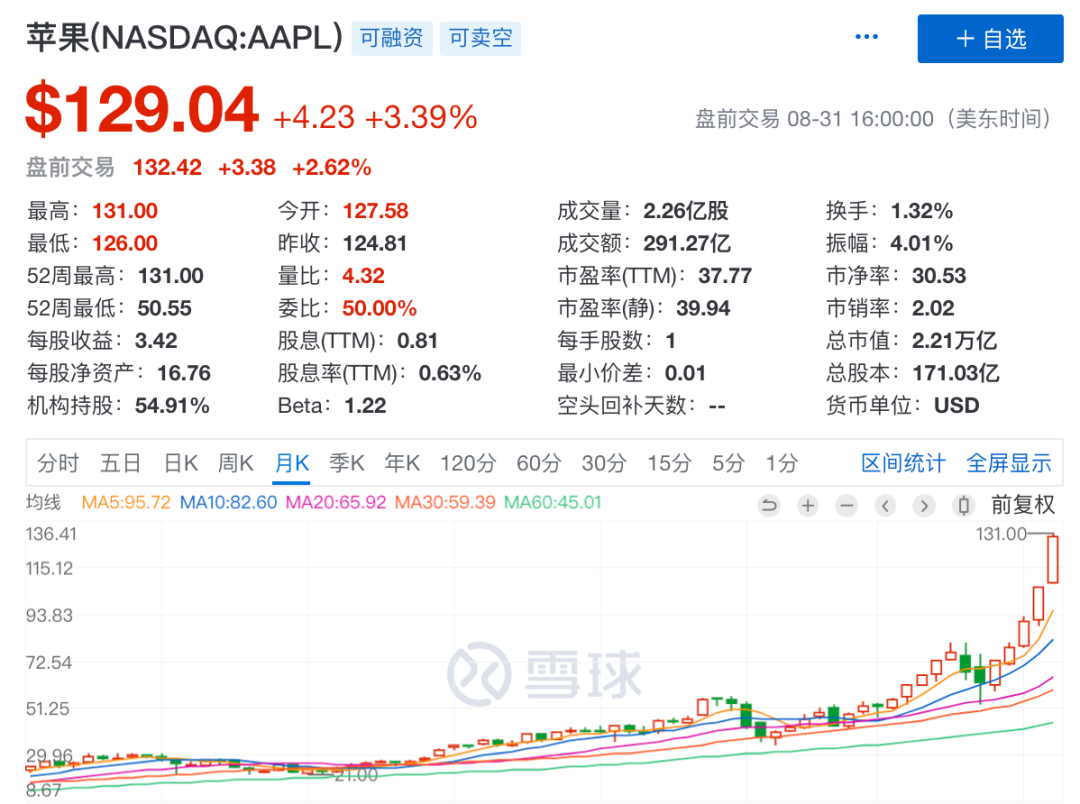Switch to the 日K chart tab
This screenshot has width=1080, height=804.
coord(180,463)
